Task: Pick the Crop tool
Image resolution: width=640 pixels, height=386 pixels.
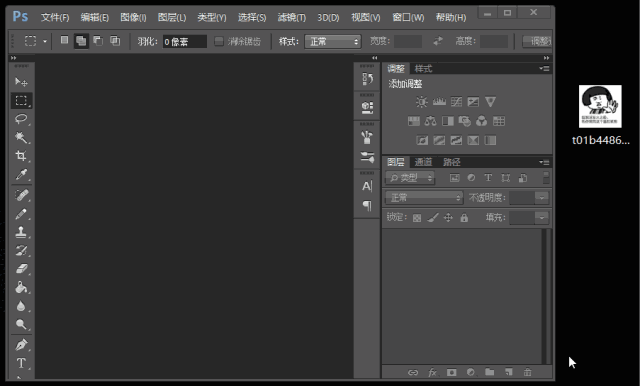Action: pos(21,155)
